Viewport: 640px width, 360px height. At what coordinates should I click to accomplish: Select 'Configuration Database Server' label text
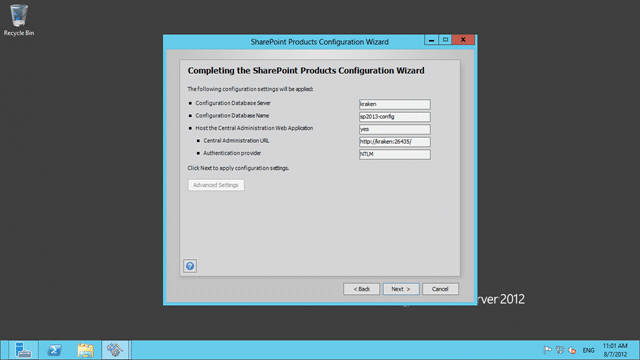233,103
